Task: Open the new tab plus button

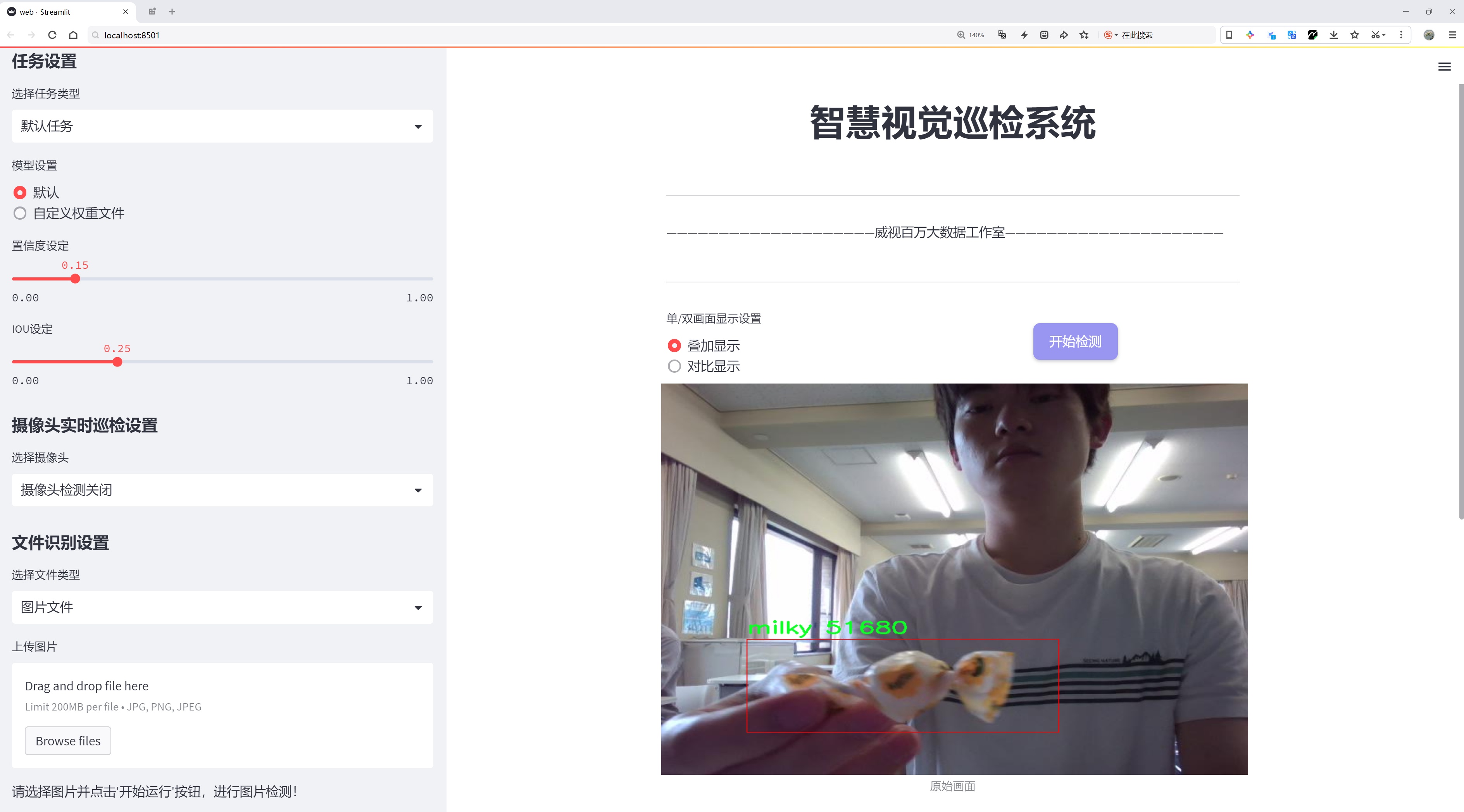Action: click(172, 11)
